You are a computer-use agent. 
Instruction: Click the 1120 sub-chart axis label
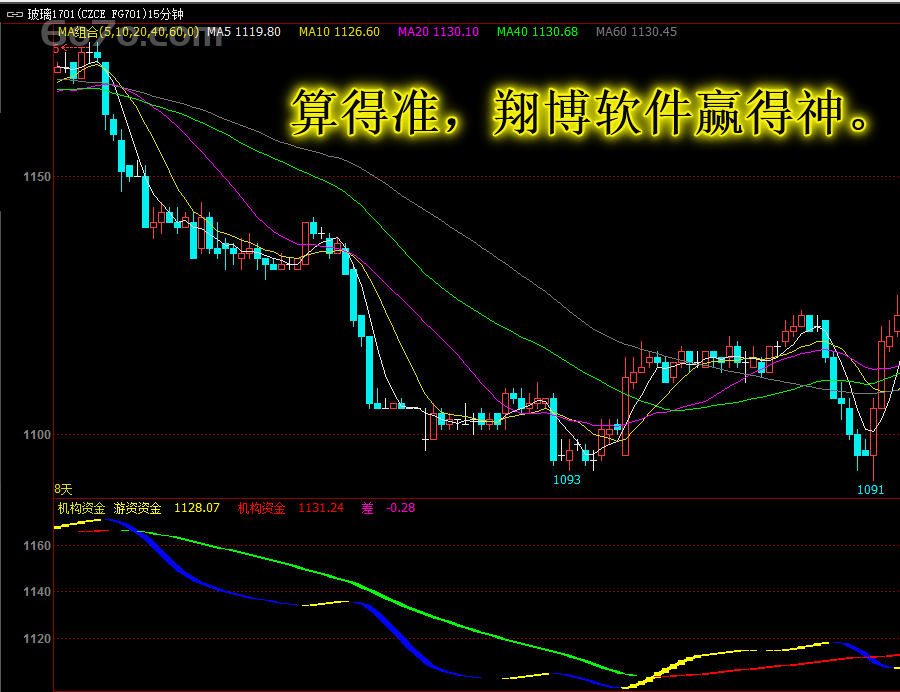(37, 639)
